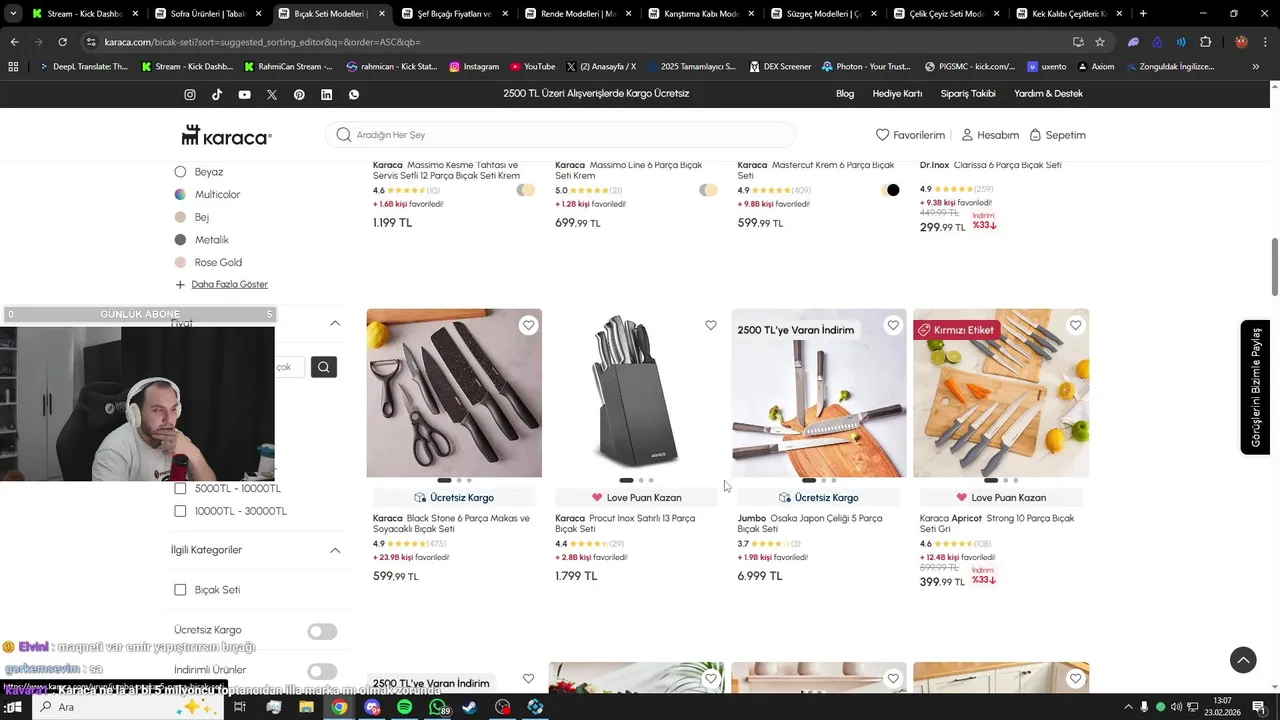Open the Black Stone knife set image
The image size is (1280, 720).
tap(454, 393)
